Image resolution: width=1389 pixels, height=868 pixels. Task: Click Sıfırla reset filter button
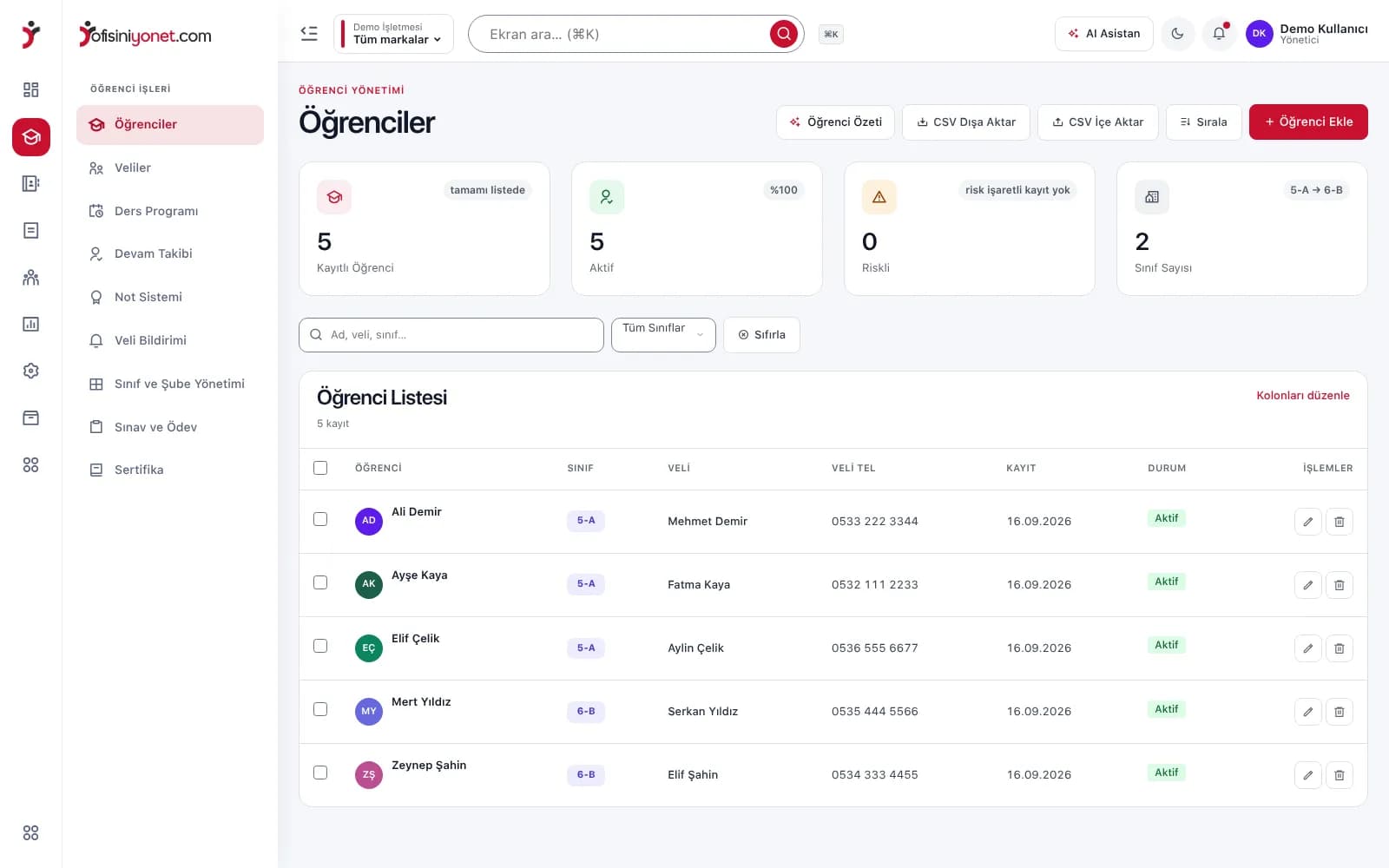pyautogui.click(x=761, y=335)
